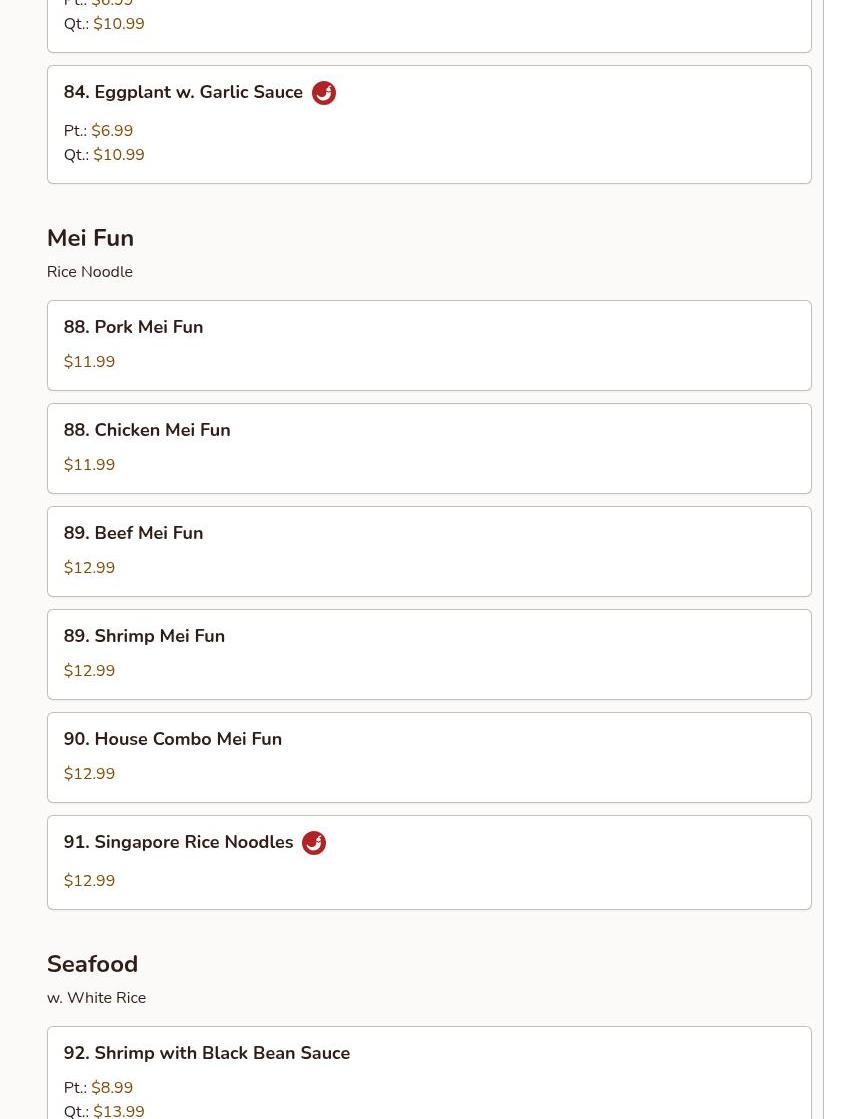Viewport: 844px width, 1119px height.
Task: Click the Qt. $10.99 price of Eggplant w. Garlic Sauce
Action: [x=104, y=155]
